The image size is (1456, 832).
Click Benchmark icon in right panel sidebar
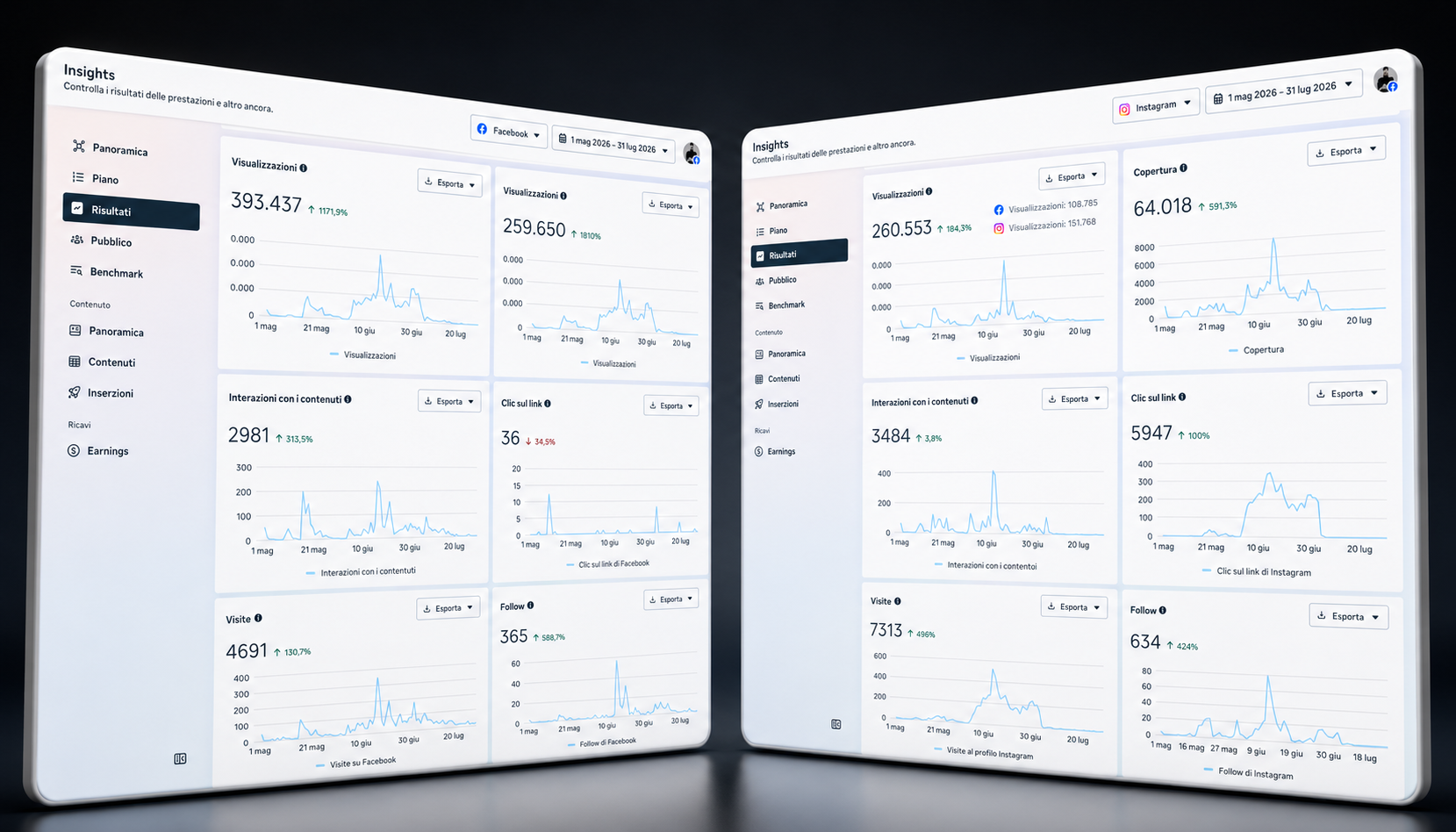point(759,305)
